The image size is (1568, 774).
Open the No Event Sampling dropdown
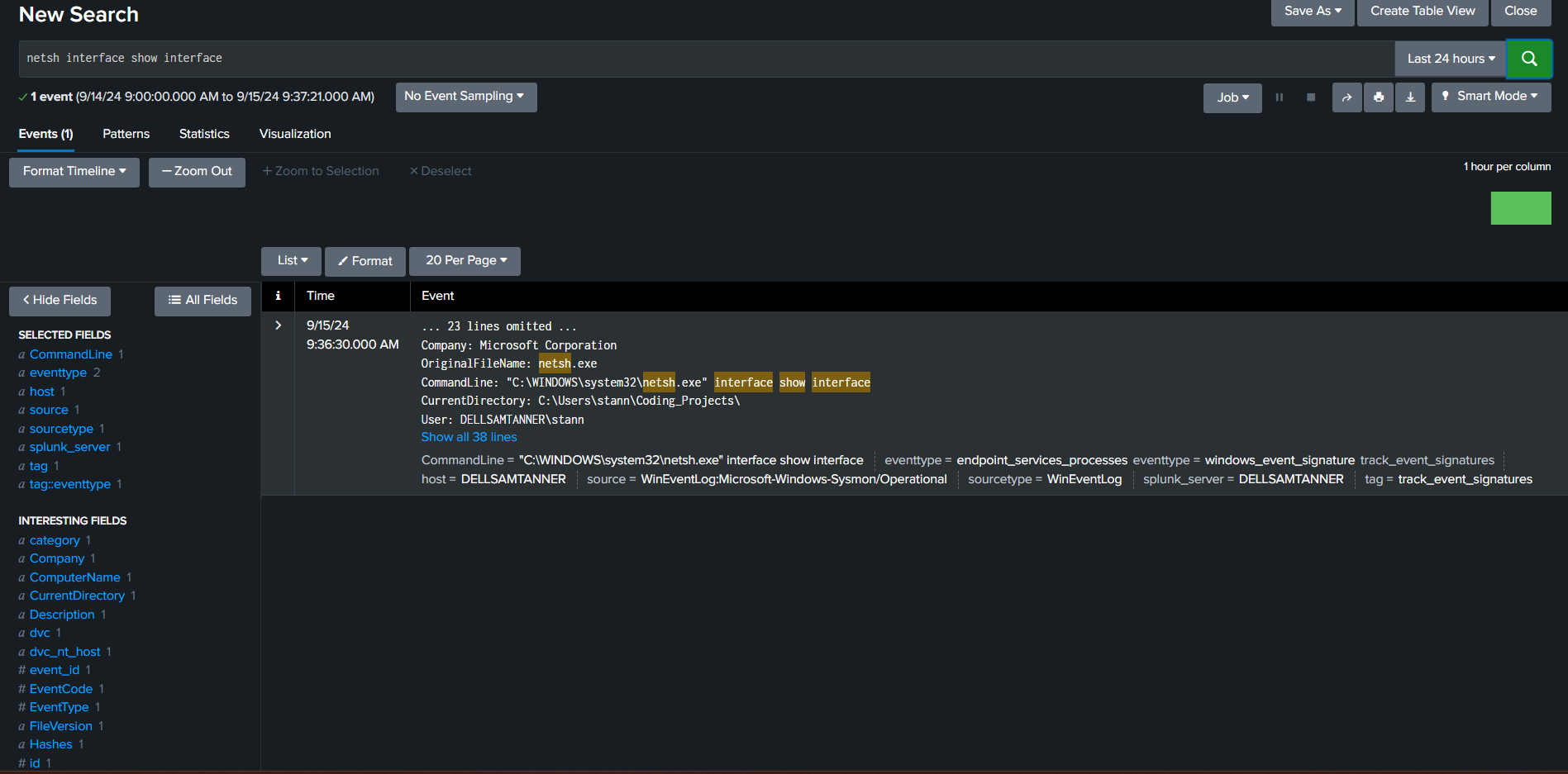coord(465,97)
